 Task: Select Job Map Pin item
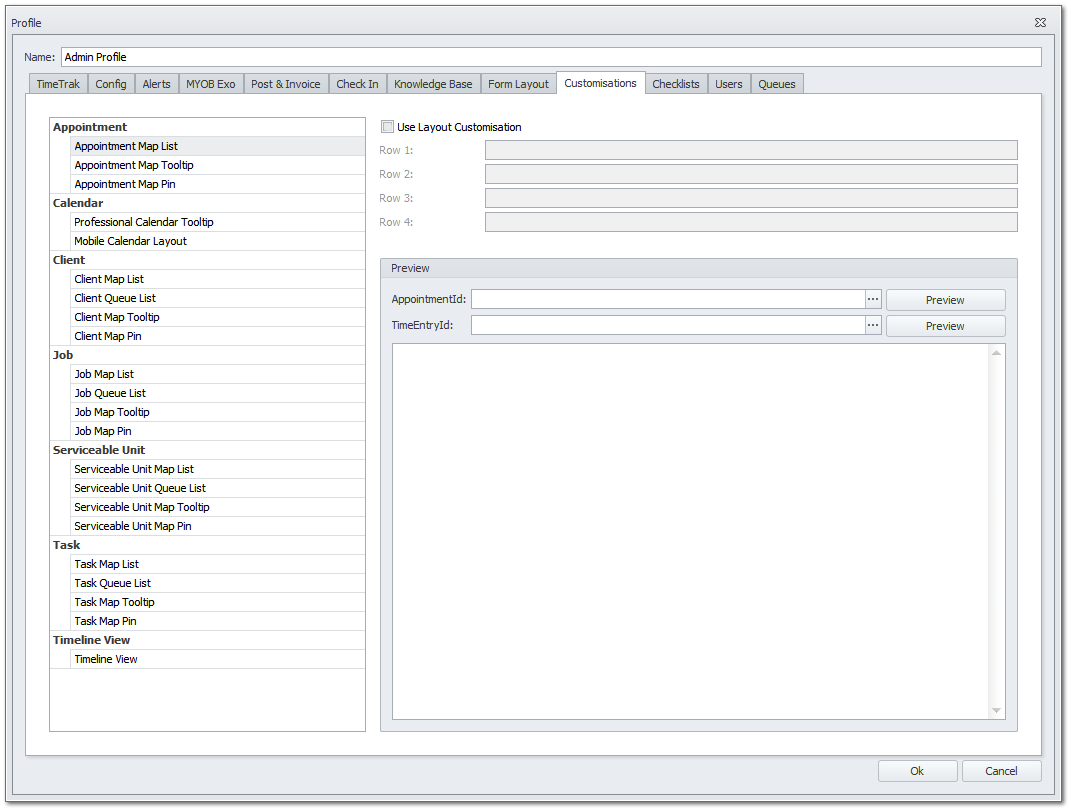(x=103, y=430)
